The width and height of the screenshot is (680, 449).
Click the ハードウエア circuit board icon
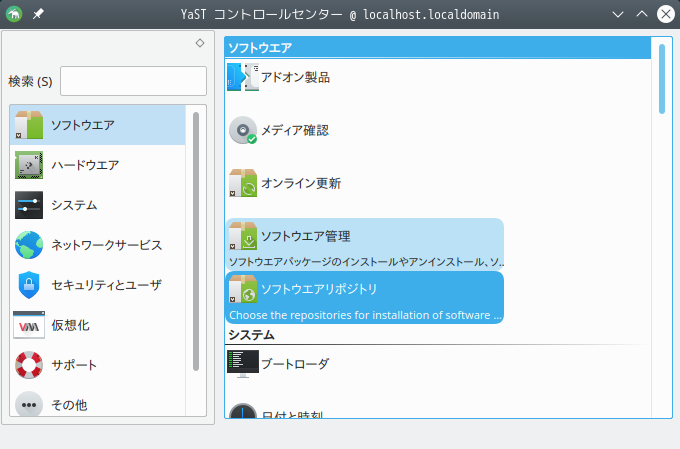[x=29, y=165]
